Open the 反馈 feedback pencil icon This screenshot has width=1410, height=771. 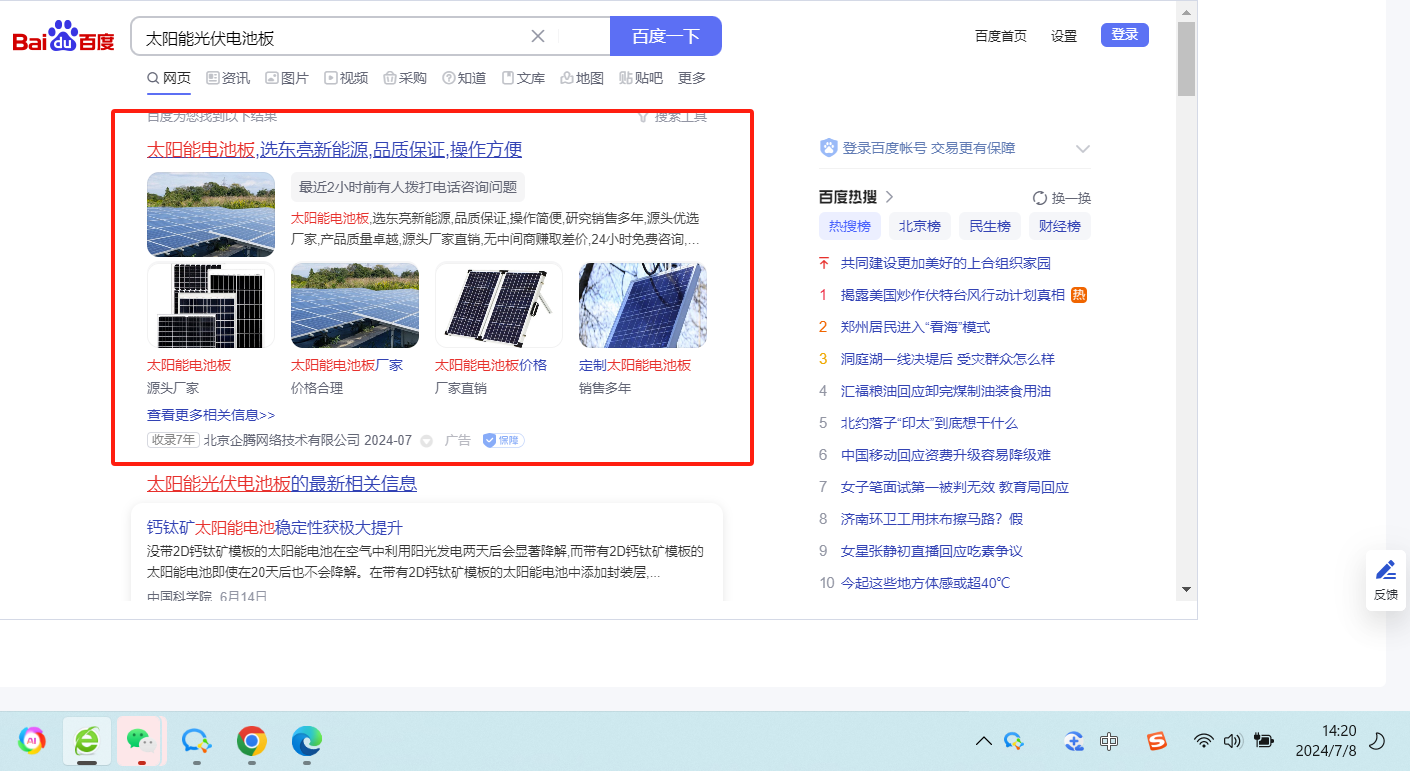[x=1385, y=570]
